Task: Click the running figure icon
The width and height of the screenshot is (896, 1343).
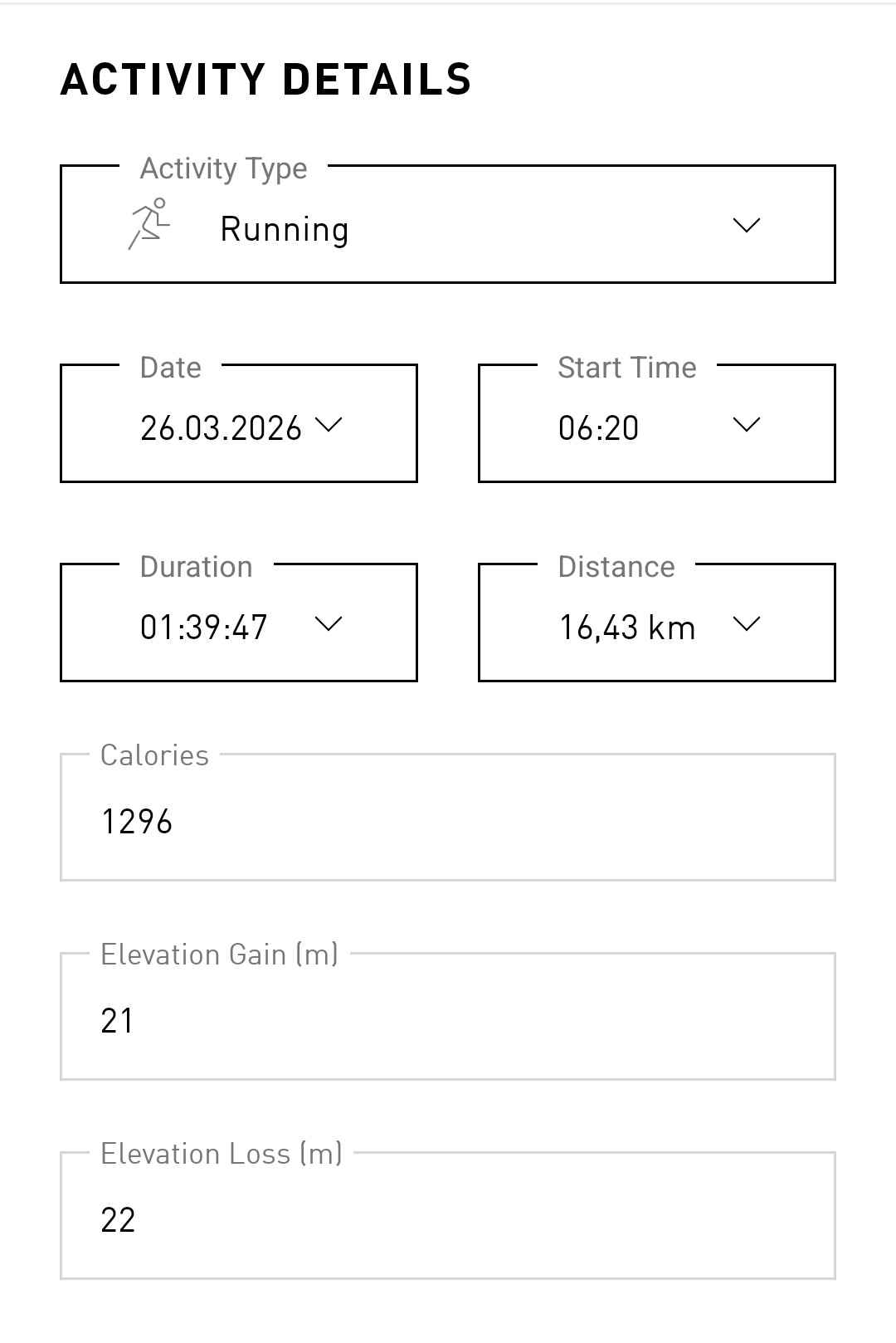Action: point(149,224)
